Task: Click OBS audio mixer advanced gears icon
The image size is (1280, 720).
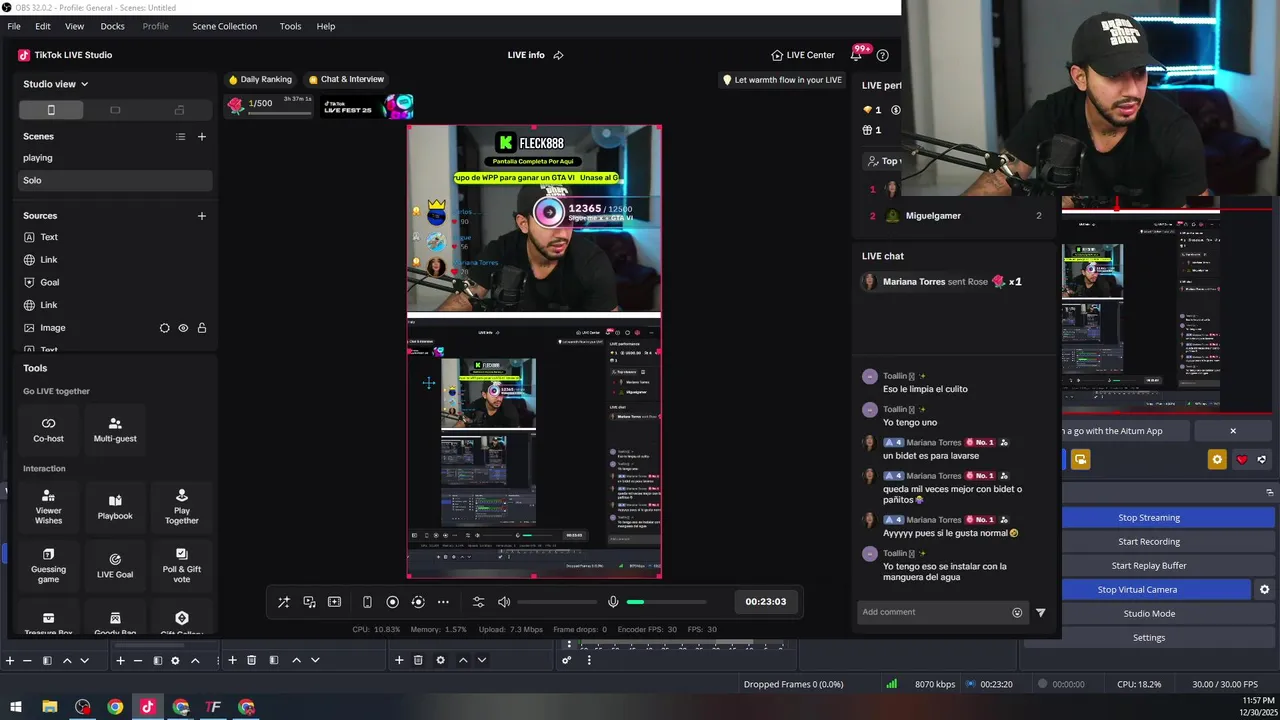Action: (x=567, y=660)
